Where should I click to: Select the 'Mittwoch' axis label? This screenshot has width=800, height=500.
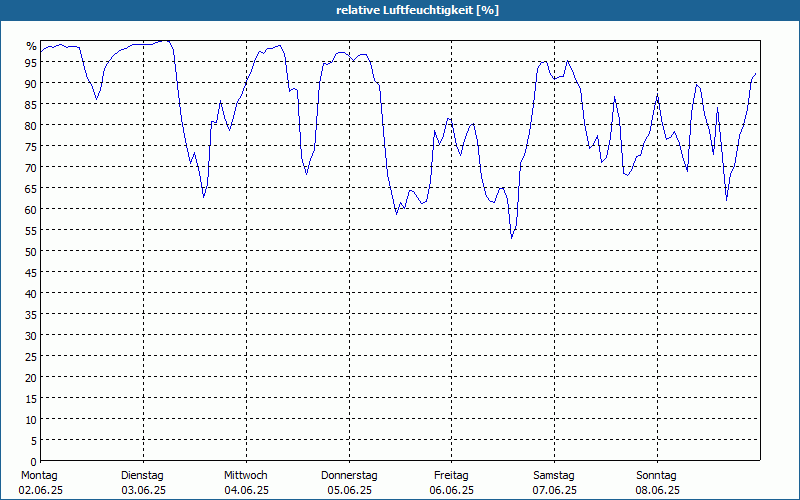[246, 475]
